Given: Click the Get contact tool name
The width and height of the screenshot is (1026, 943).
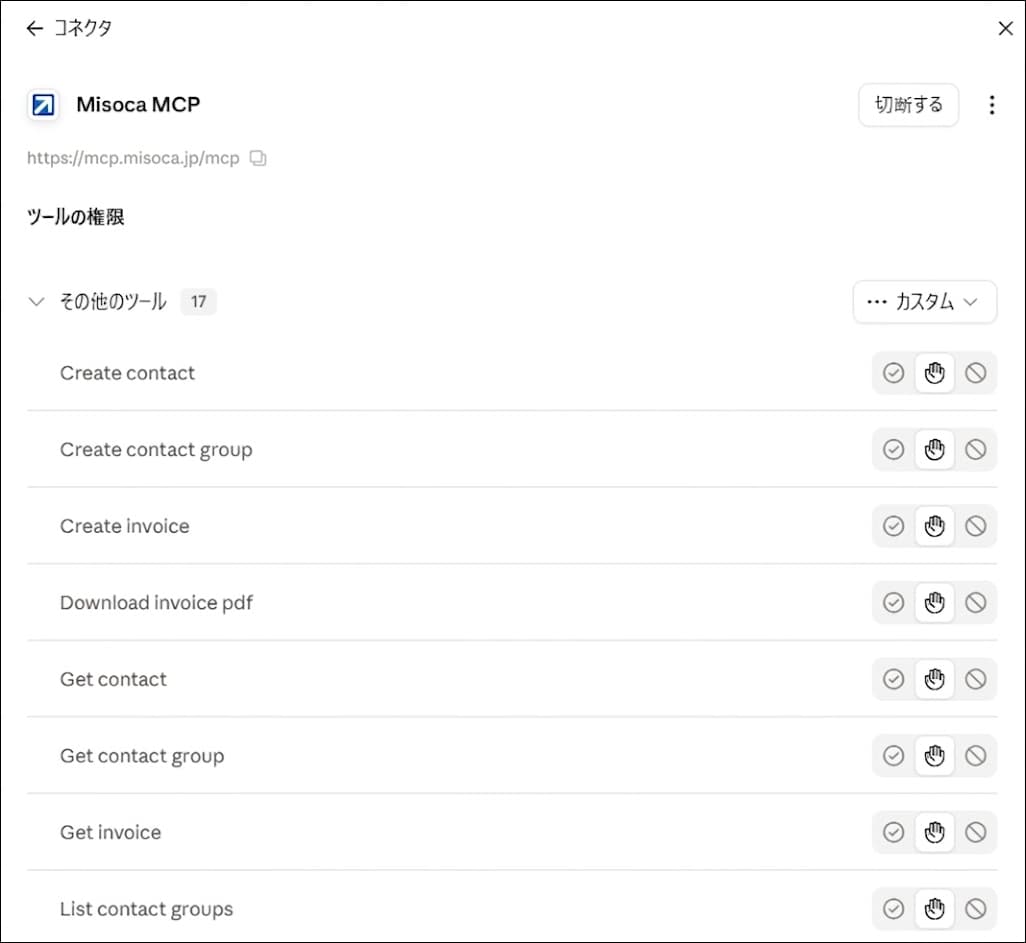Looking at the screenshot, I should 113,679.
